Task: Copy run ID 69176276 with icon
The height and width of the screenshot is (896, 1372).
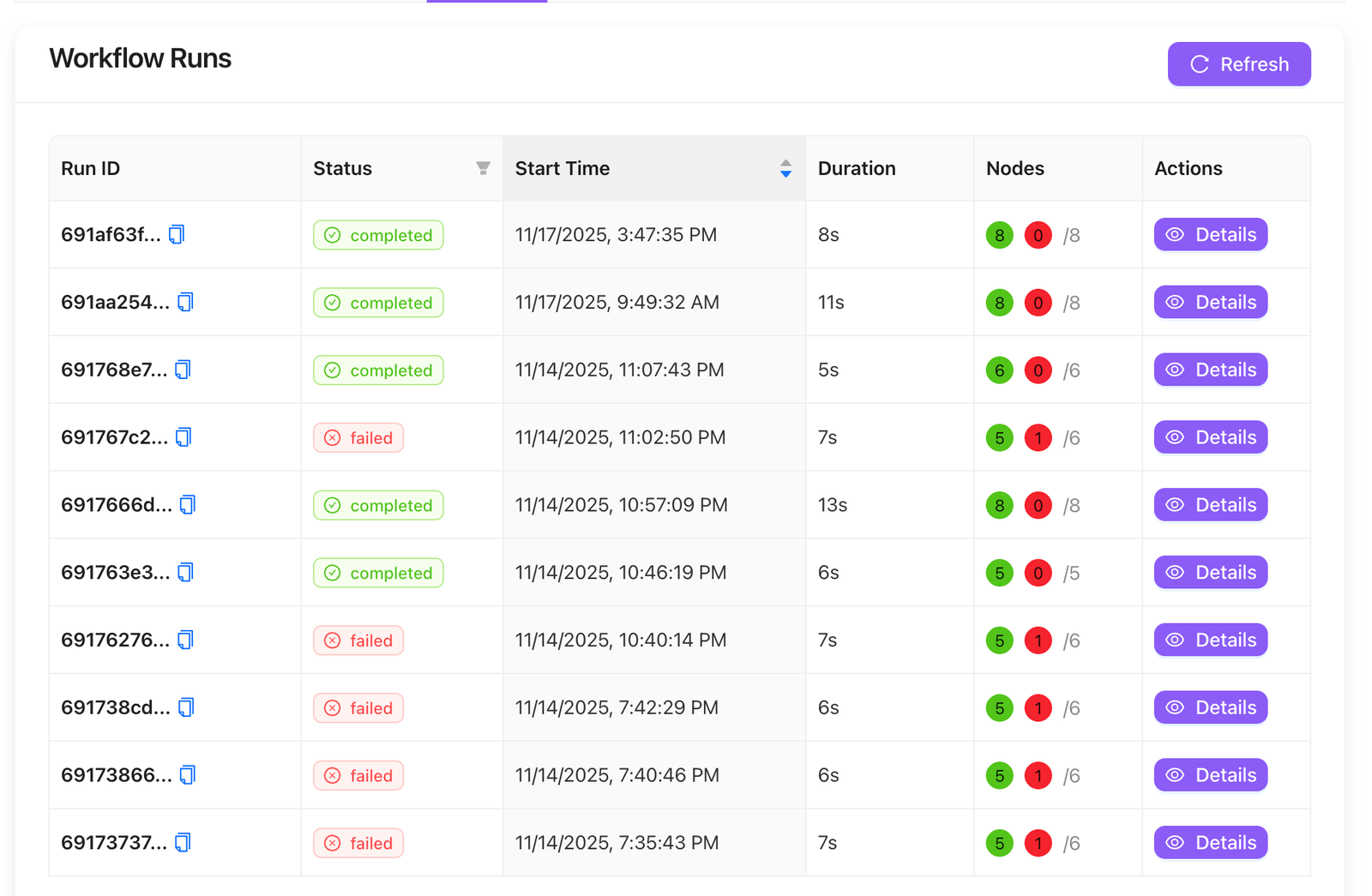Action: click(x=185, y=640)
